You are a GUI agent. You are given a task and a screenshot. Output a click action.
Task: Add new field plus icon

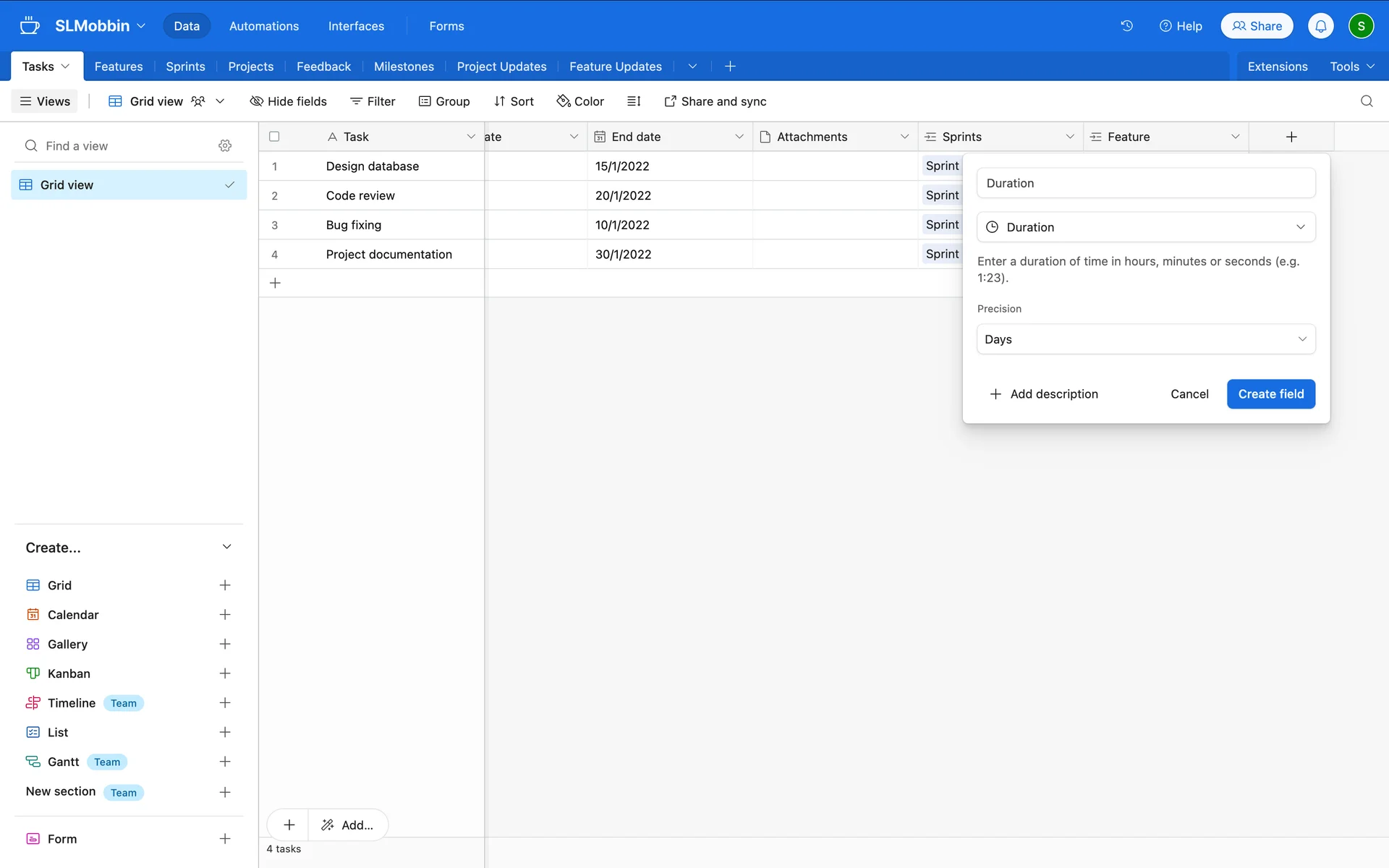point(1291,137)
